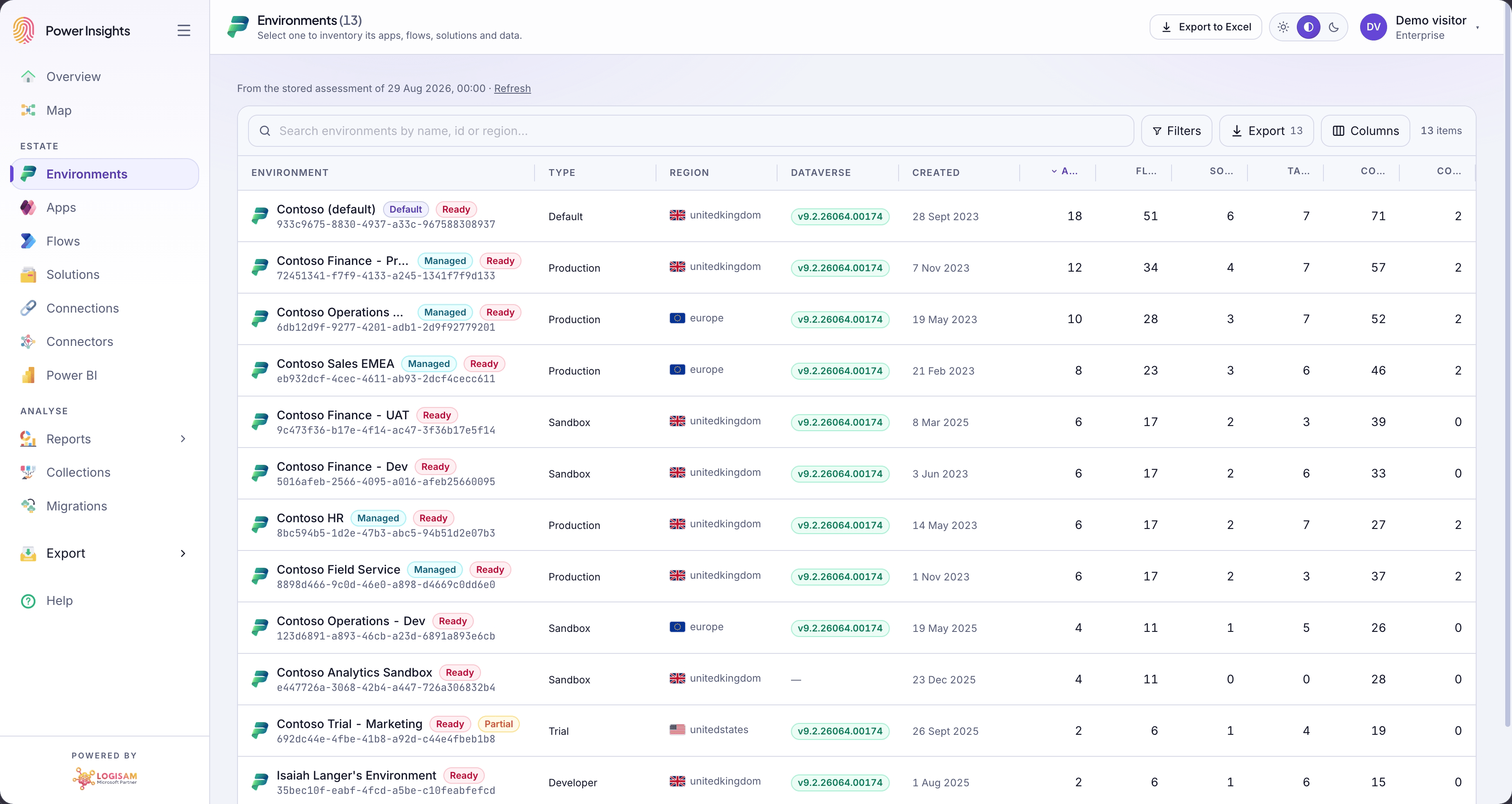The image size is (1512, 804).
Task: Open the Filters panel
Action: click(1176, 131)
